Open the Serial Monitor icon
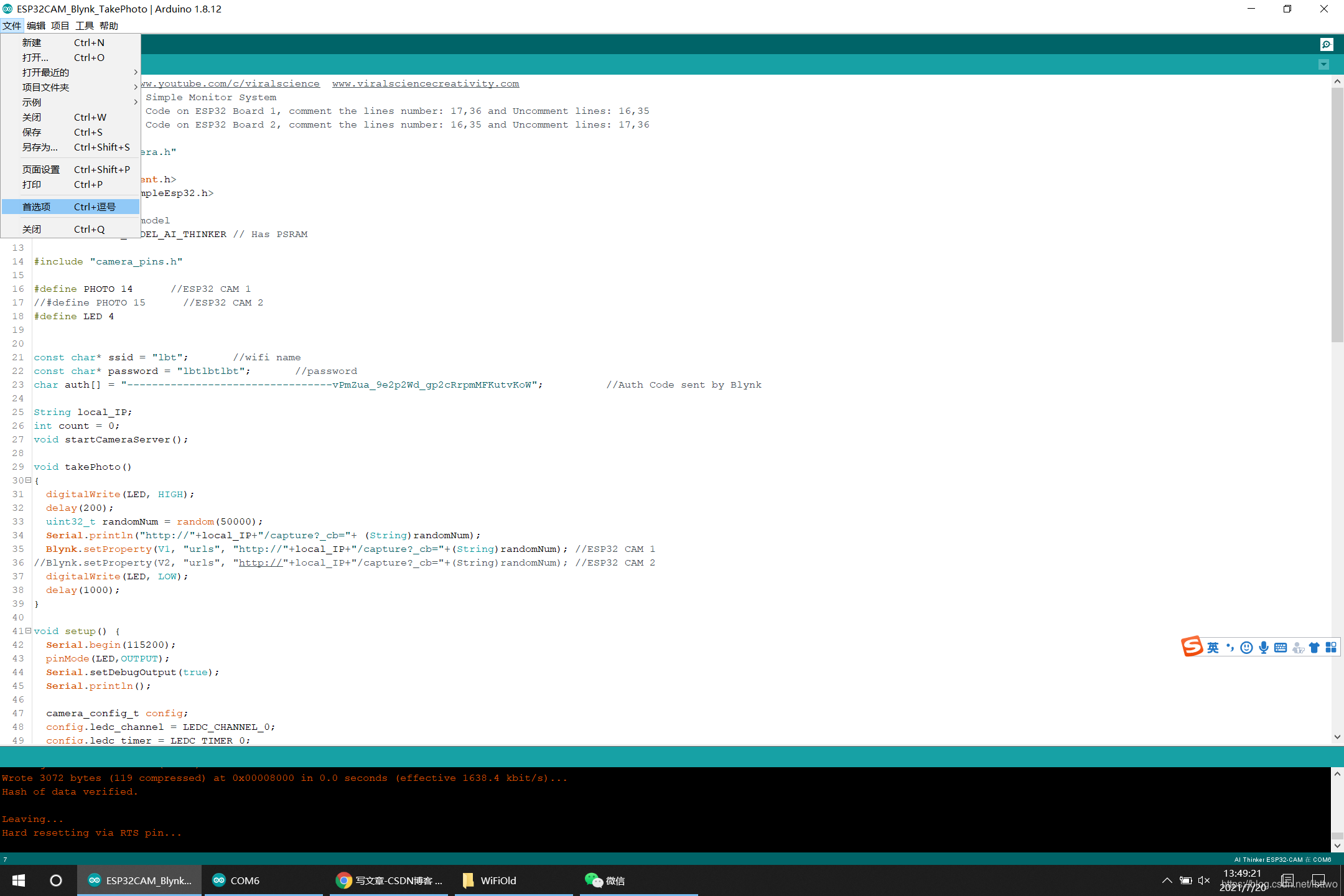The width and height of the screenshot is (1344, 896). point(1326,44)
